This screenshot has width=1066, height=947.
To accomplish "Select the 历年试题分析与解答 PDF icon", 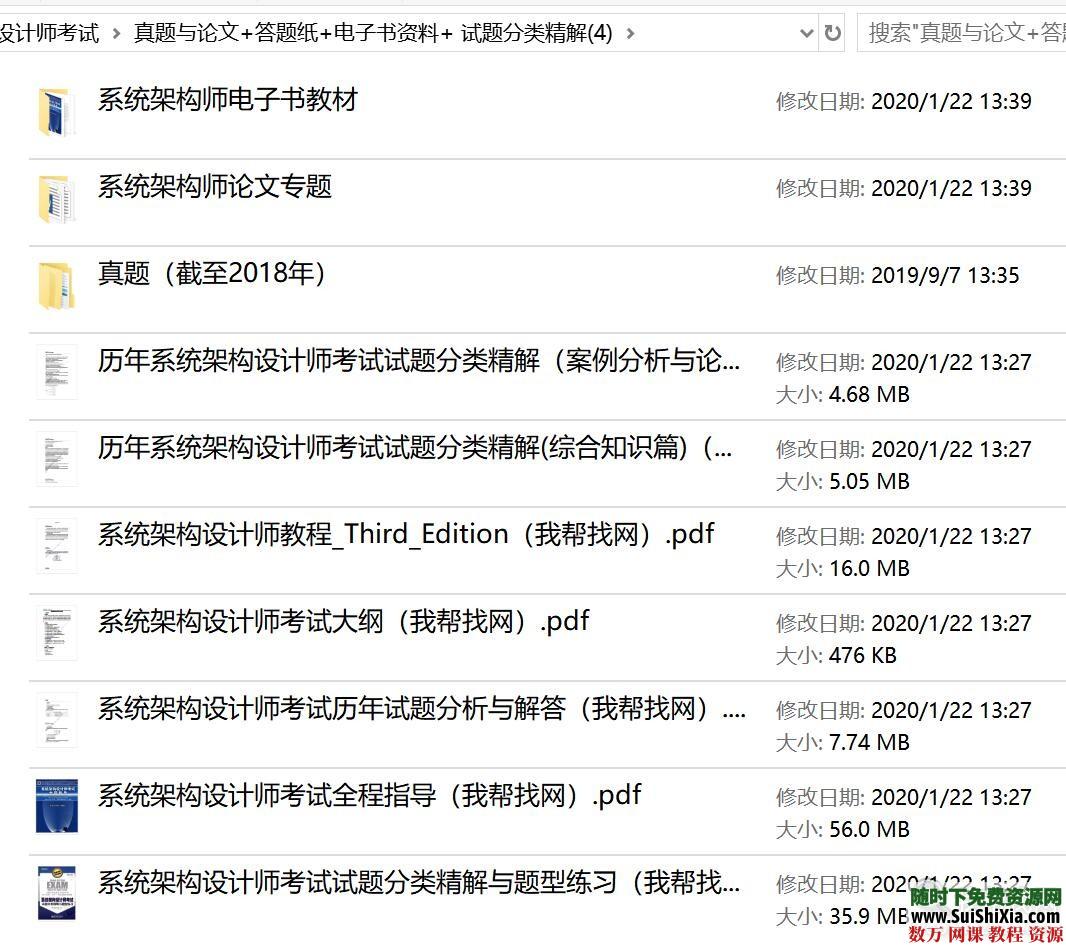I will click(x=57, y=719).
